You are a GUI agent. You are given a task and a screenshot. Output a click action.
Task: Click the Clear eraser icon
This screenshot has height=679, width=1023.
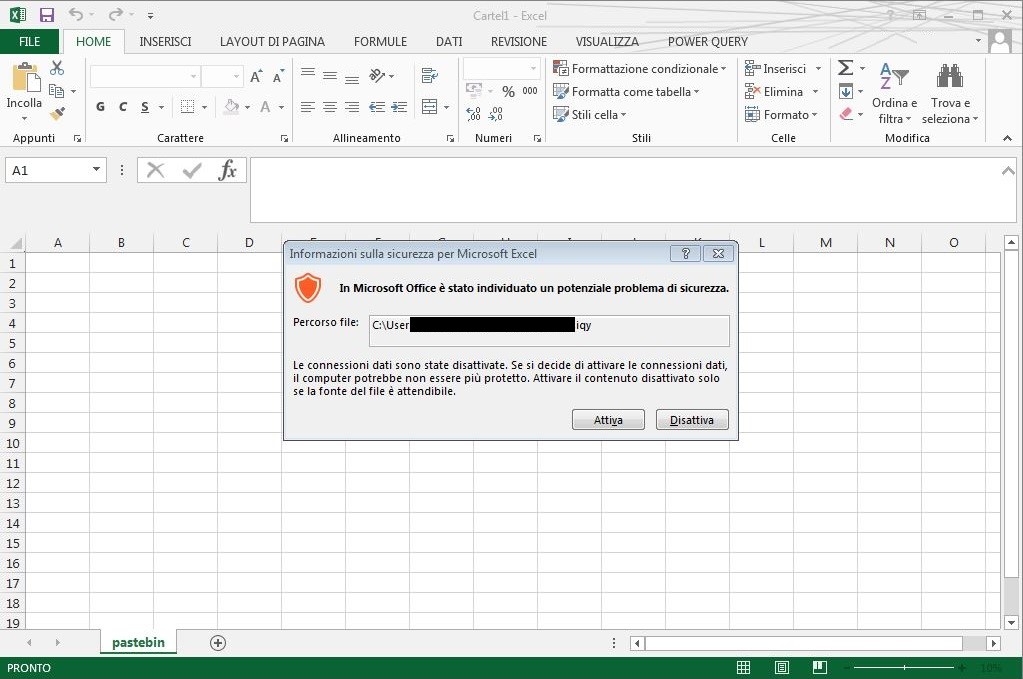click(846, 114)
